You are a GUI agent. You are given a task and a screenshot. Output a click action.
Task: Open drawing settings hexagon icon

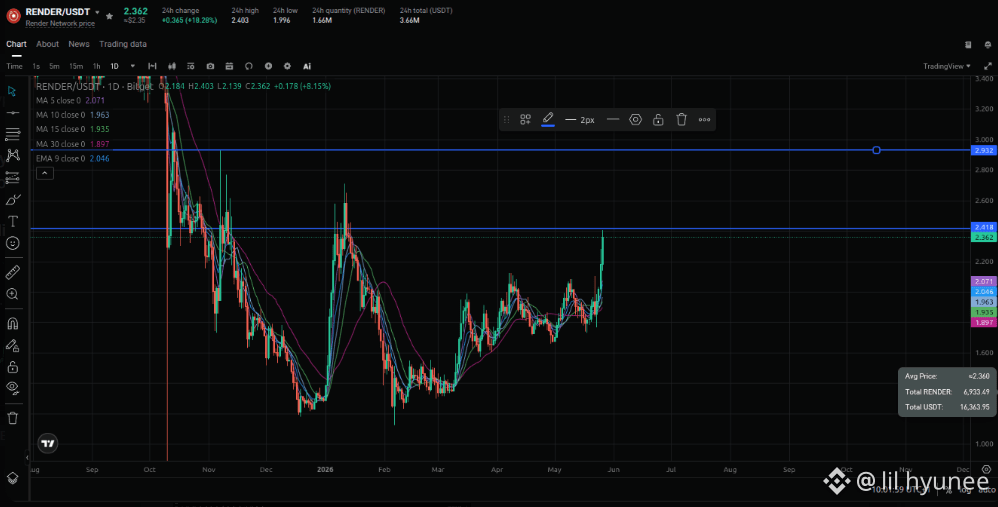pos(635,120)
